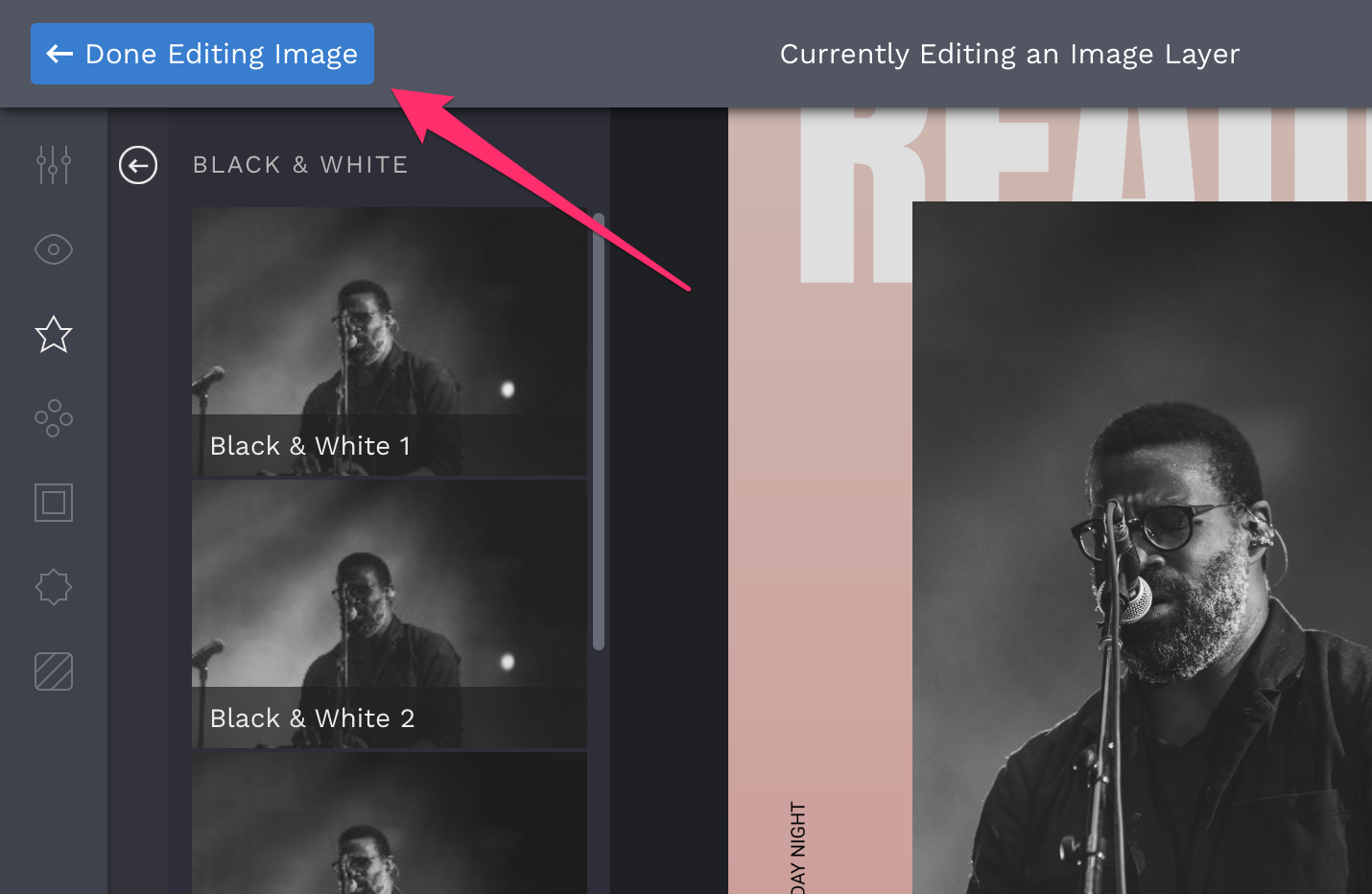The height and width of the screenshot is (894, 1372).
Task: Open the adjustments sliders panel icon
Action: click(54, 165)
